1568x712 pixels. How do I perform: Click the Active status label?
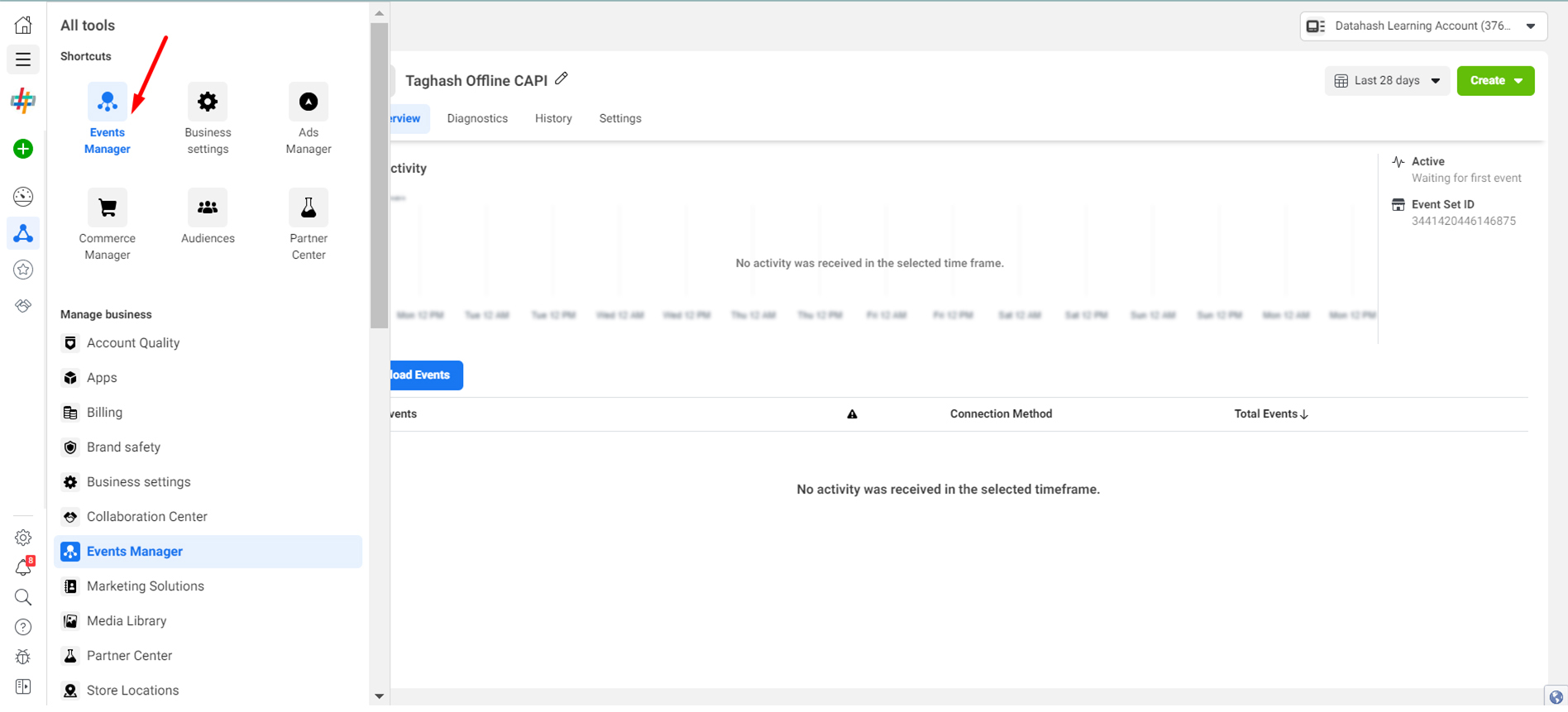click(1427, 161)
